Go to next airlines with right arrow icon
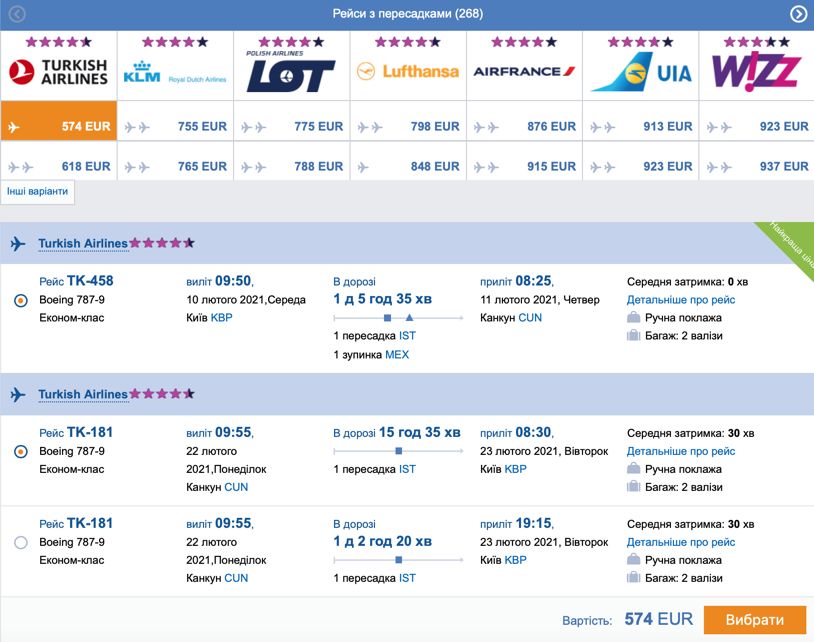 coord(798,14)
